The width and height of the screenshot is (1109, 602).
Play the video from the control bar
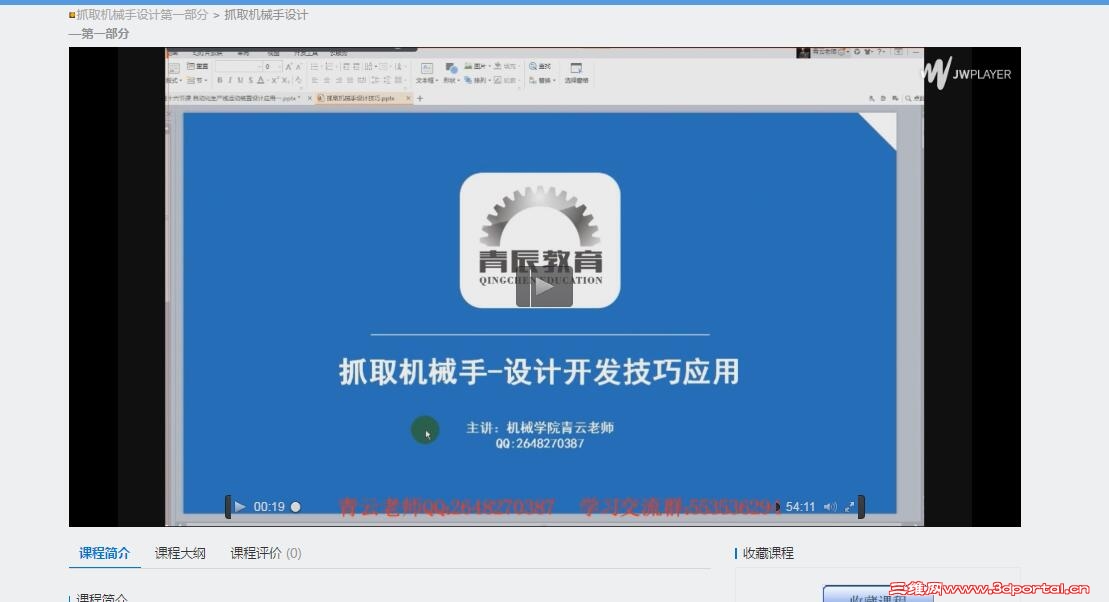pos(240,507)
